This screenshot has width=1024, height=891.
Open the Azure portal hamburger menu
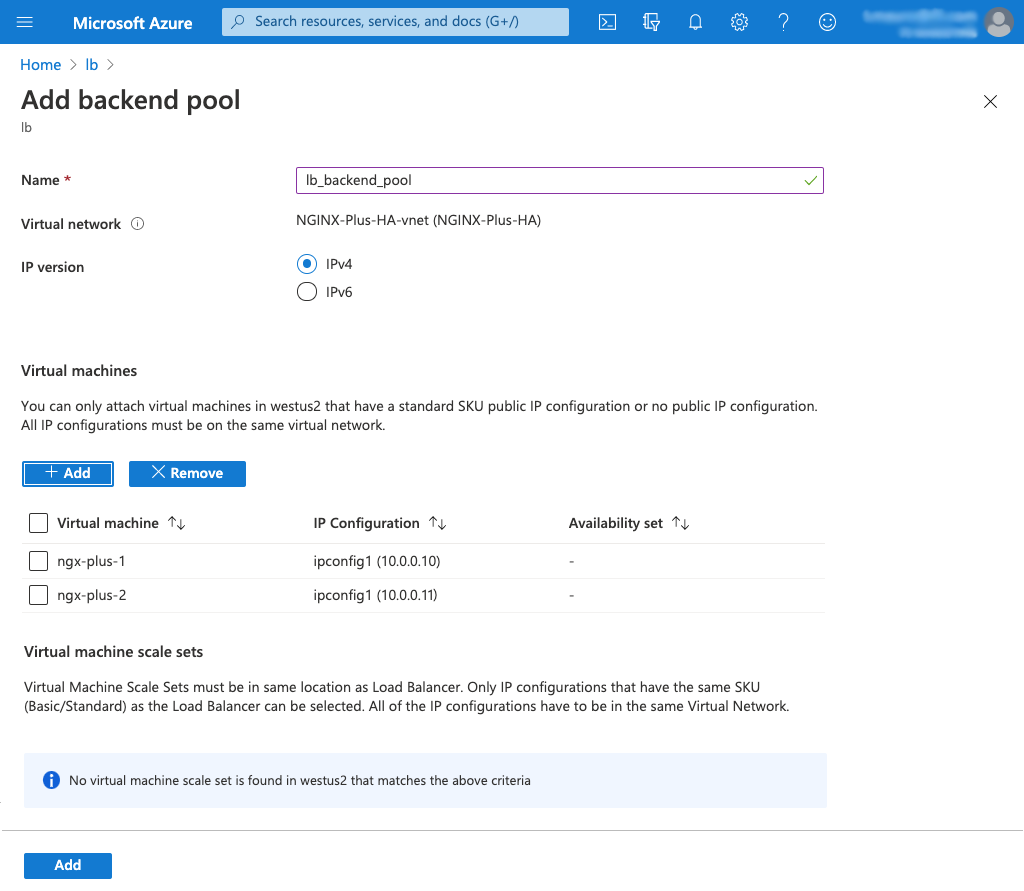tap(26, 22)
